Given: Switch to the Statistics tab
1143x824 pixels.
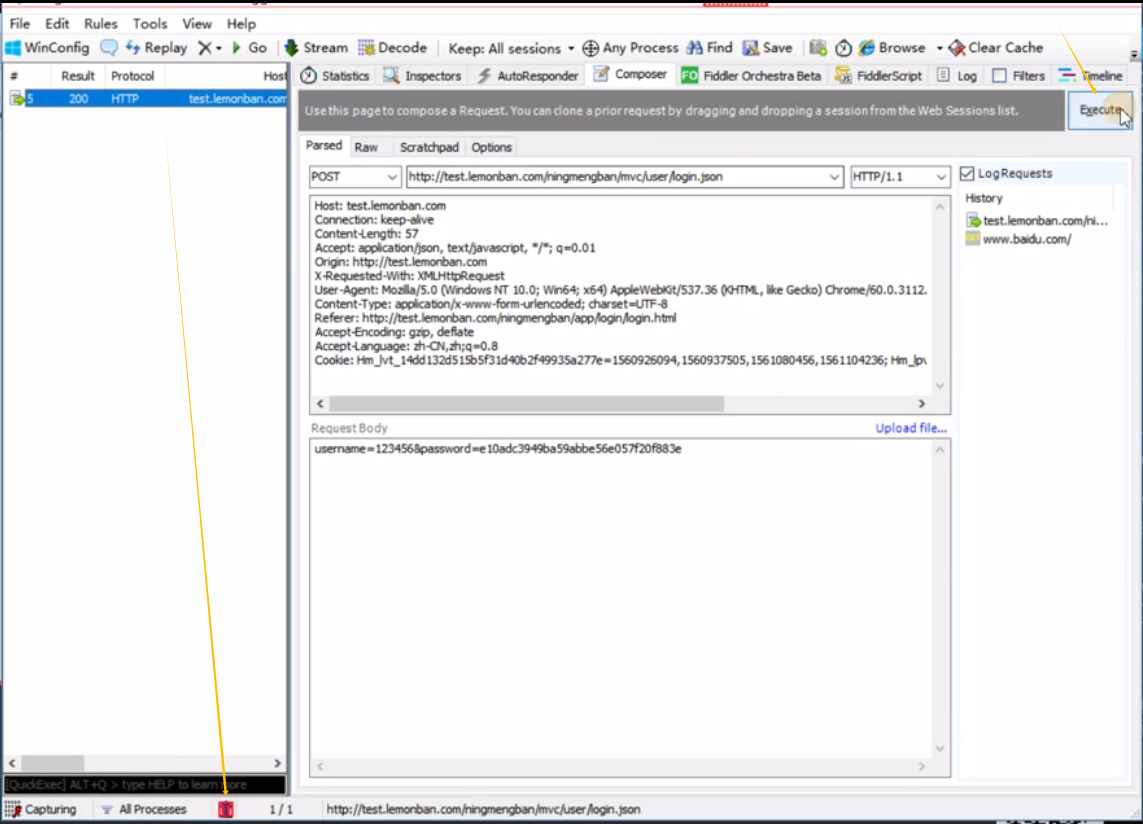Looking at the screenshot, I should coord(335,76).
